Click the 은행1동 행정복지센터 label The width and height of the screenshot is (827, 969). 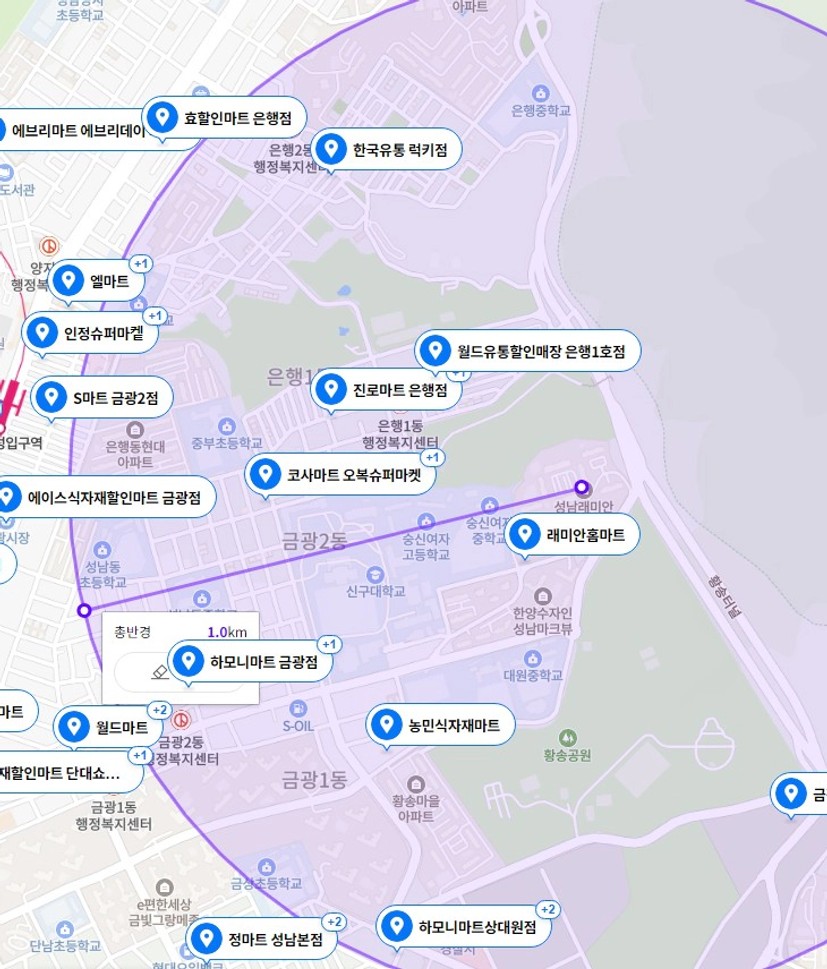coord(401,434)
